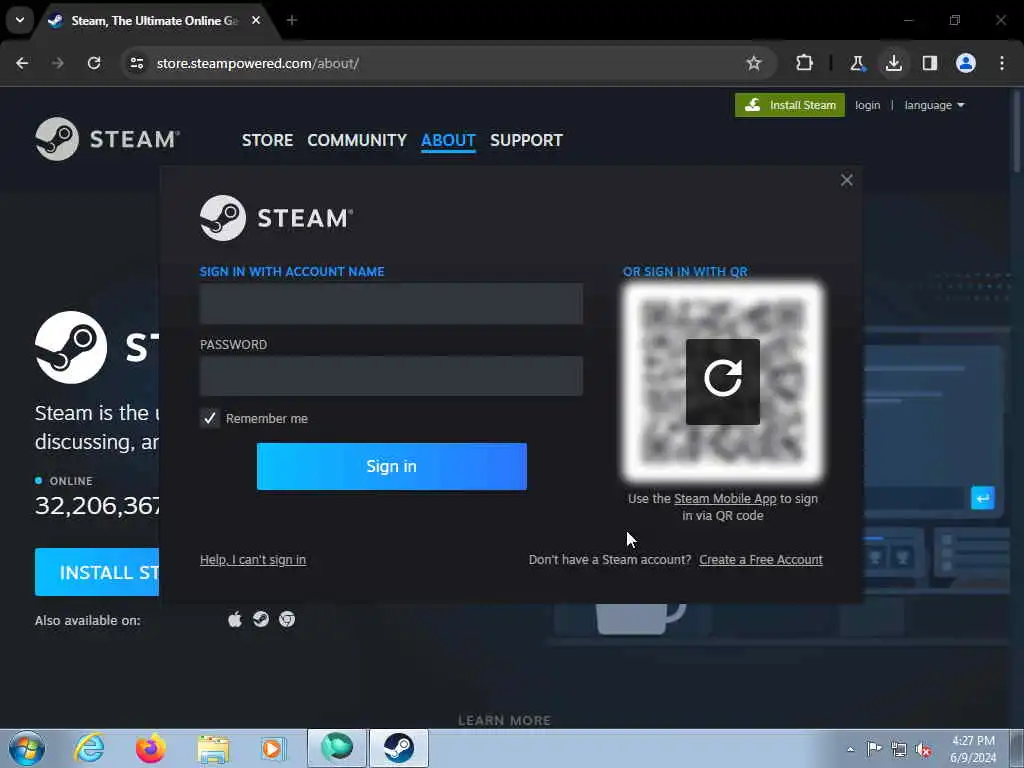
Task: Click the browser back arrow
Action: click(x=22, y=63)
